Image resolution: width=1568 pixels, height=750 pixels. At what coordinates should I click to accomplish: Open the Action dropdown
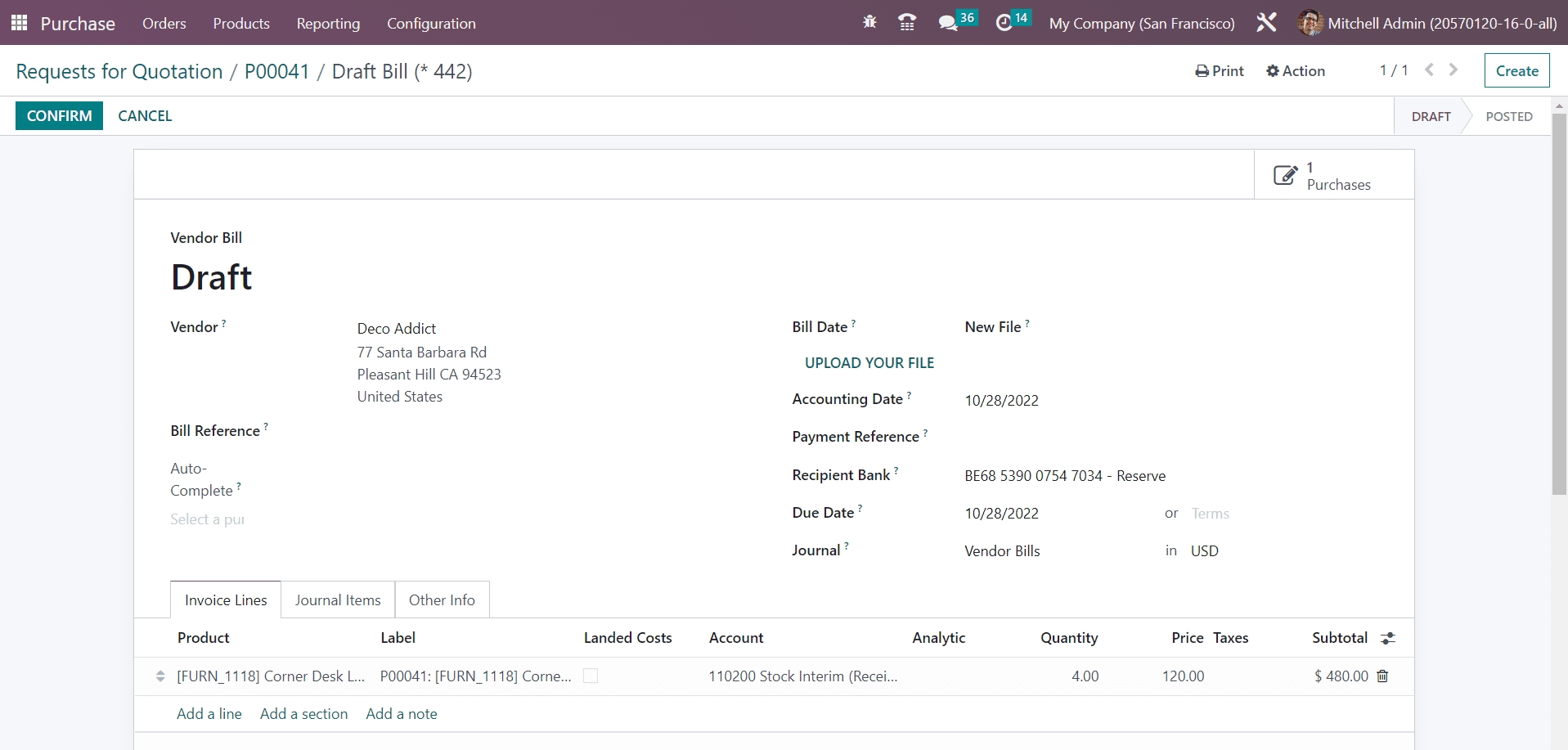click(x=1296, y=71)
